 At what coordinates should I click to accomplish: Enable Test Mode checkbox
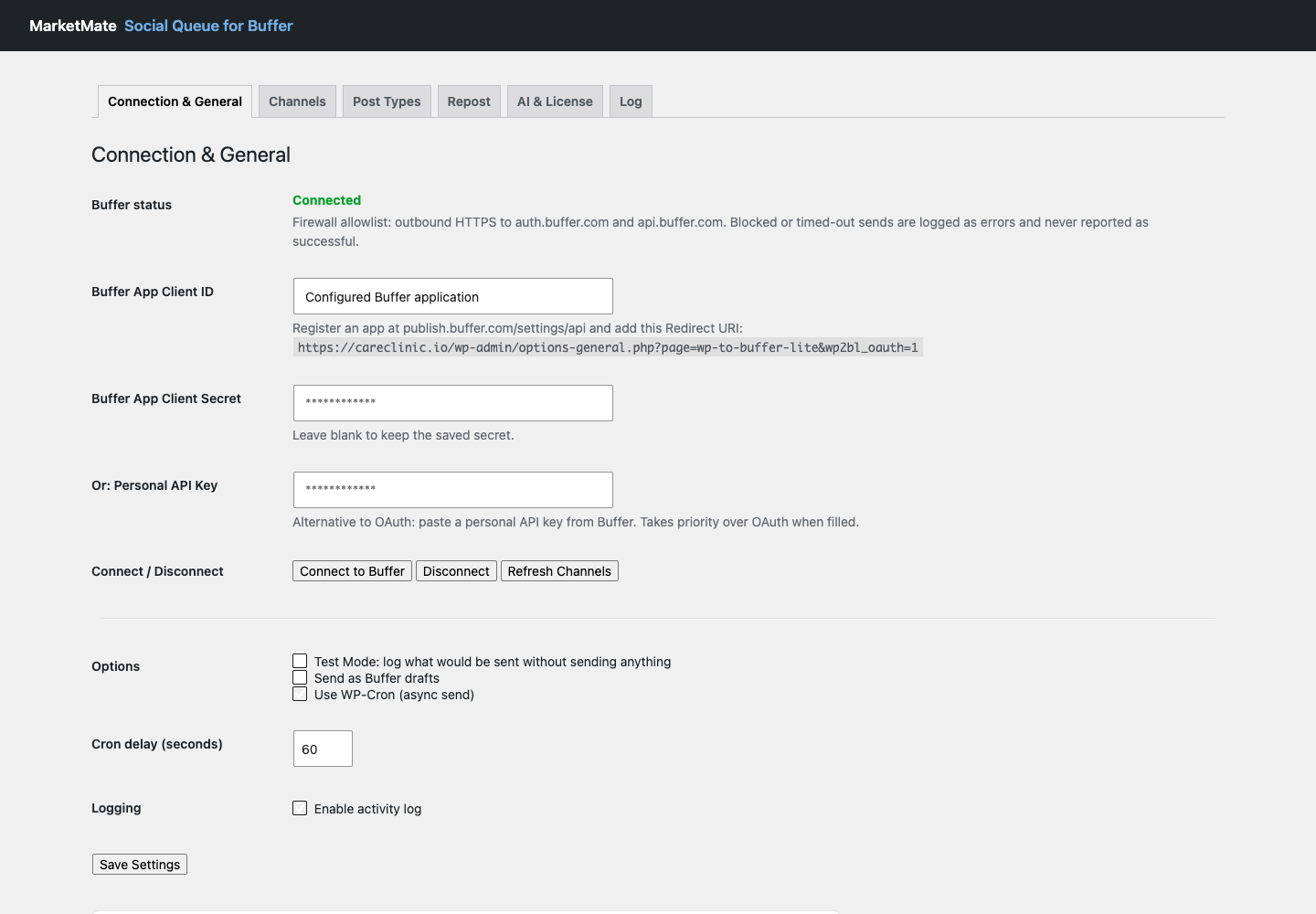point(300,661)
